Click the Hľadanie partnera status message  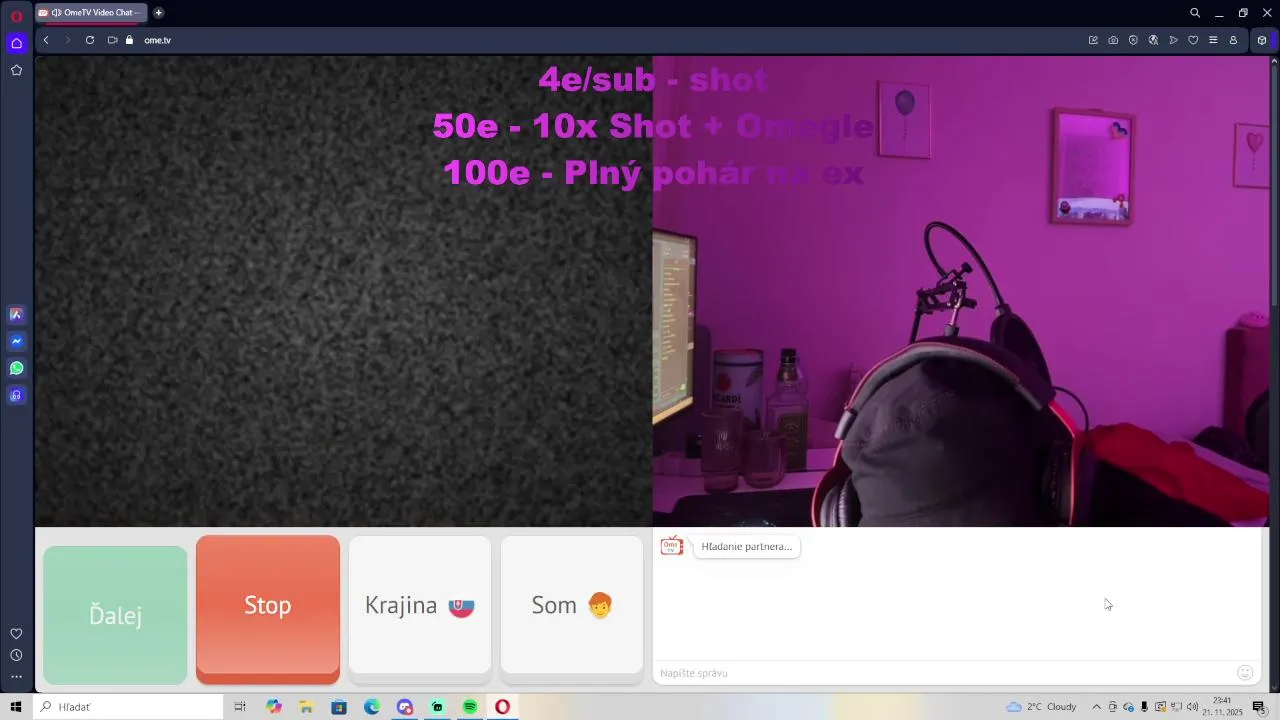[x=747, y=547]
